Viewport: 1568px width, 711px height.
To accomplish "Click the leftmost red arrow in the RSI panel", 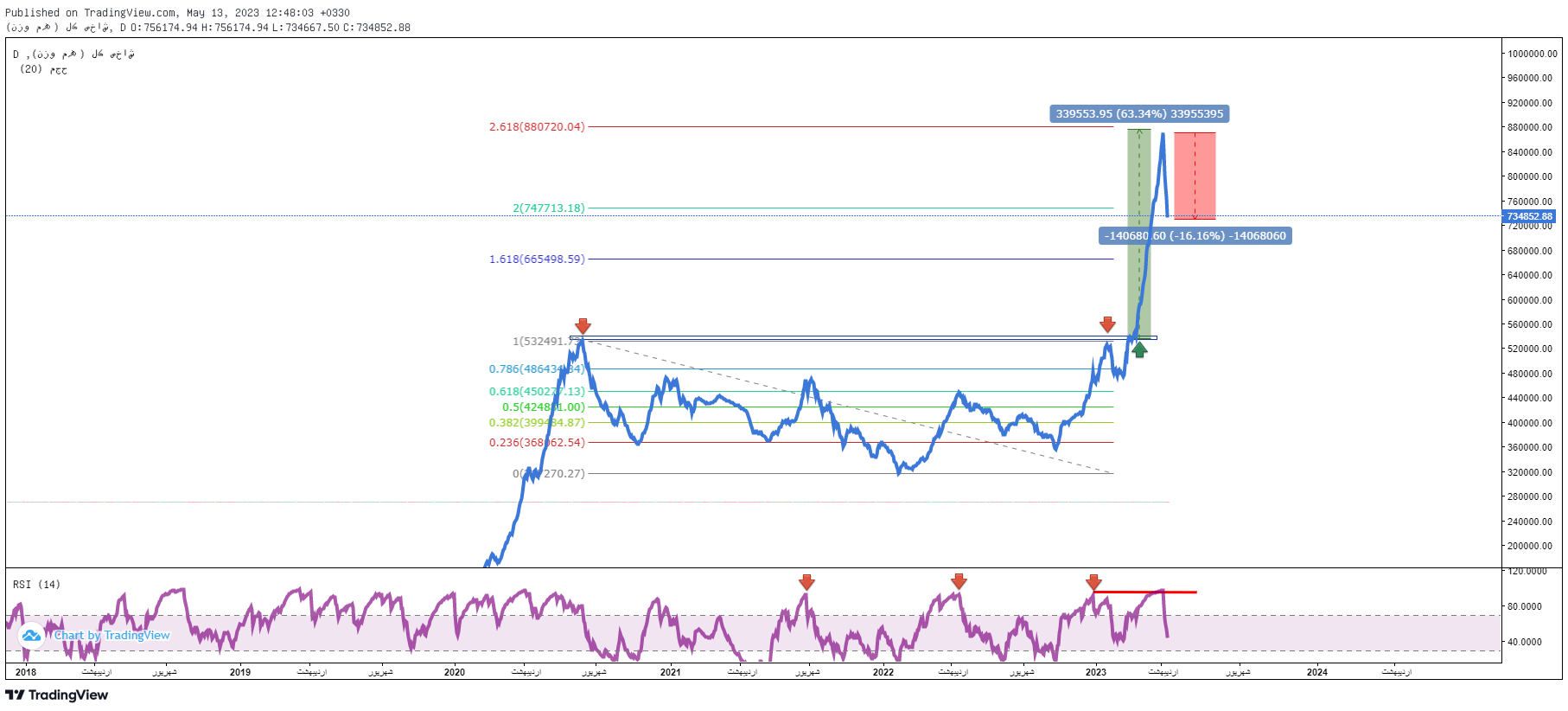I will [x=806, y=582].
